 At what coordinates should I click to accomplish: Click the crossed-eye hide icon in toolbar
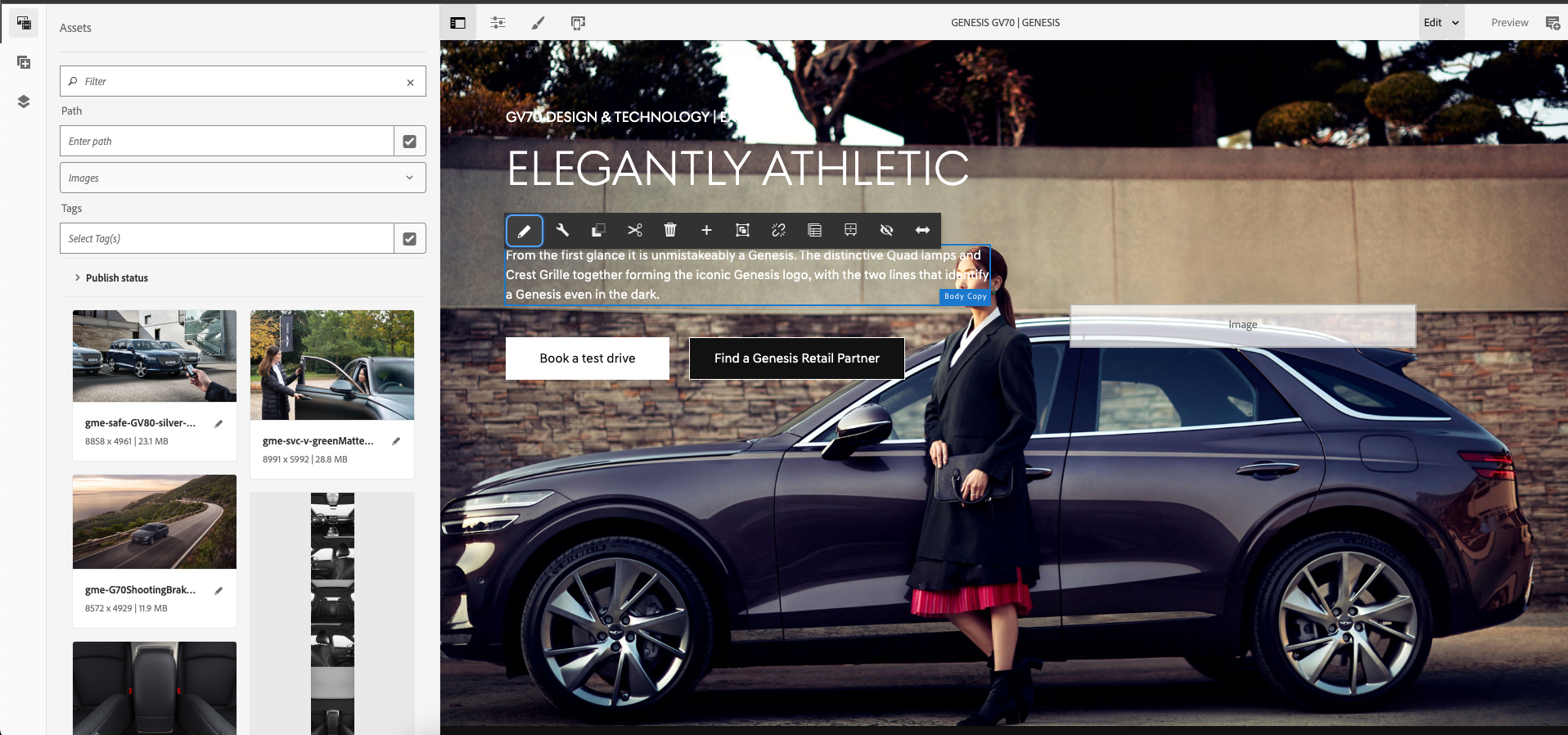886,230
